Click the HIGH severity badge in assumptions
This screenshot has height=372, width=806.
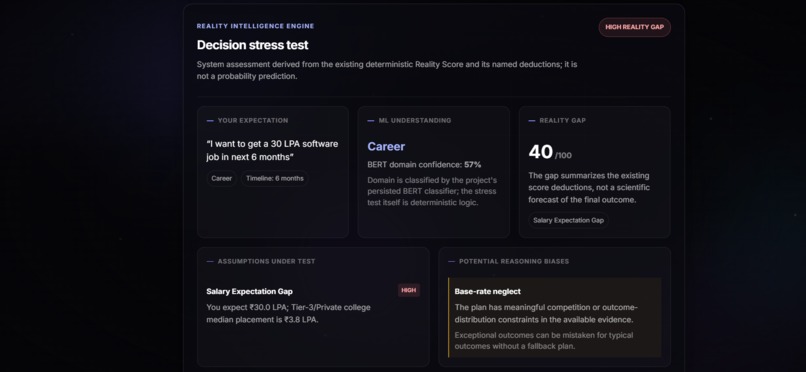tap(409, 290)
